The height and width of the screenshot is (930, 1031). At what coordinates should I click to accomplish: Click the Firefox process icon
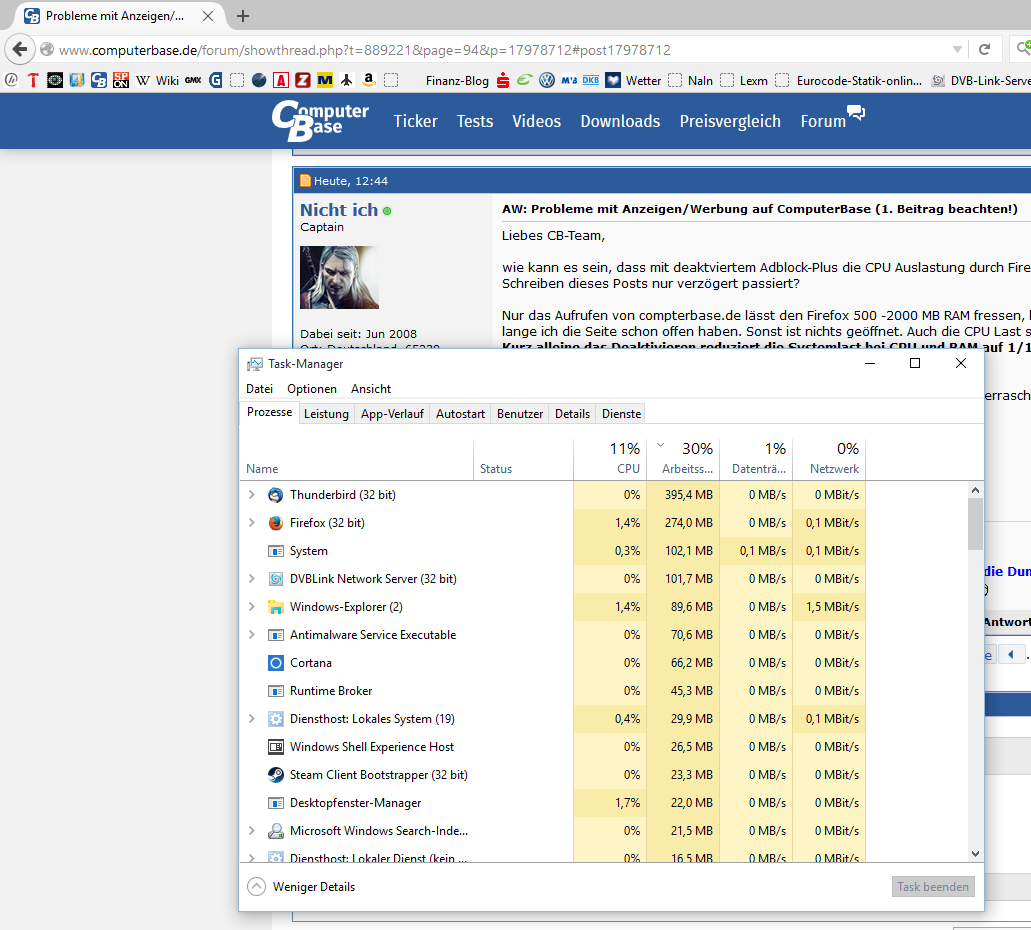(x=276, y=523)
